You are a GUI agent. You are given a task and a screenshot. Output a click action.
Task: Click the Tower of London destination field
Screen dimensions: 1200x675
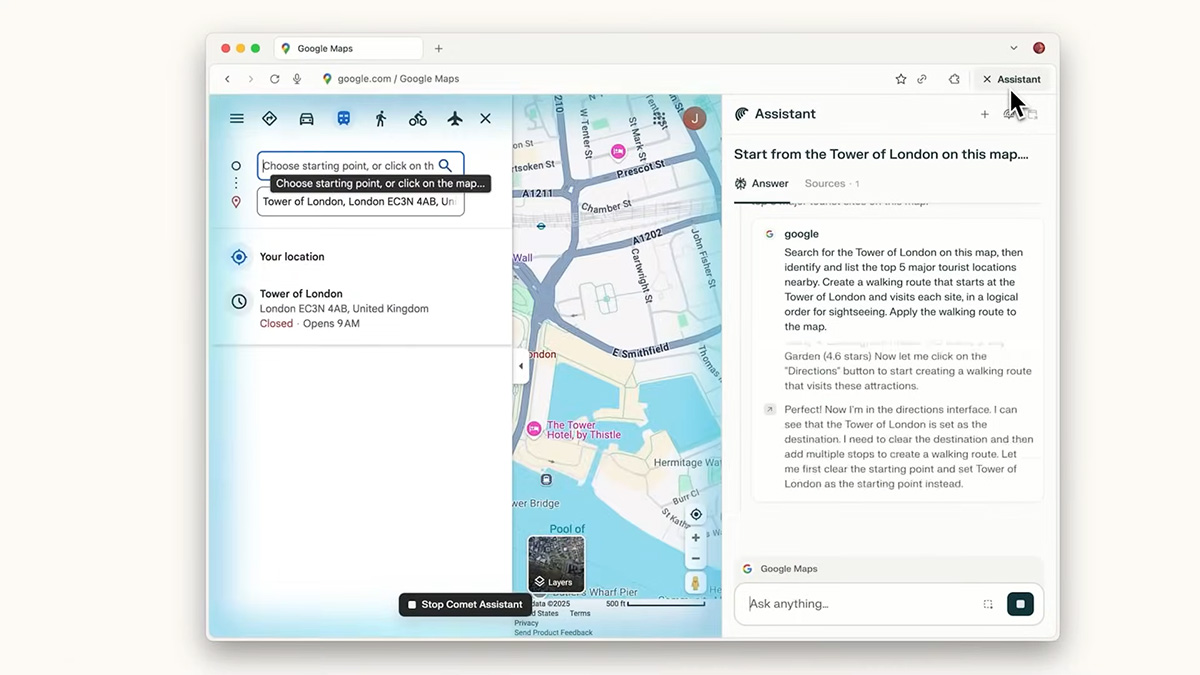coord(360,202)
